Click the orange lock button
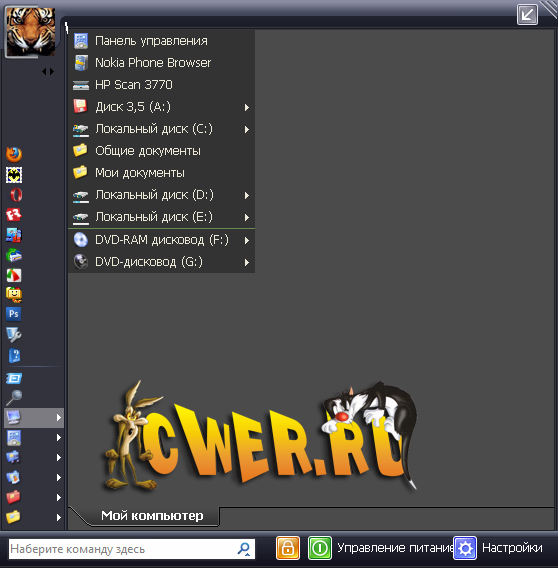This screenshot has height=568, width=558. pyautogui.click(x=288, y=548)
